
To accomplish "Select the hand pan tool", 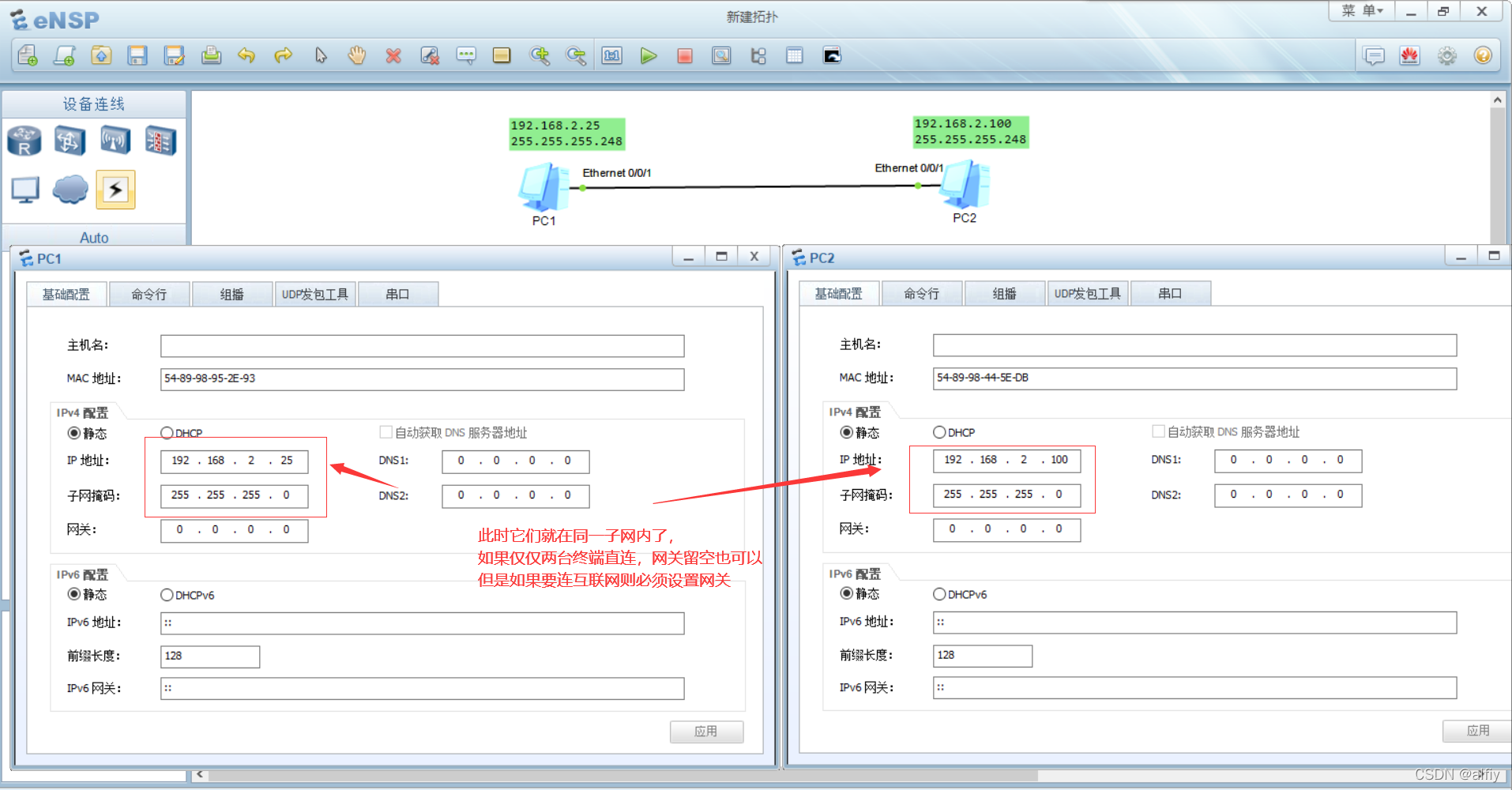I will (357, 55).
